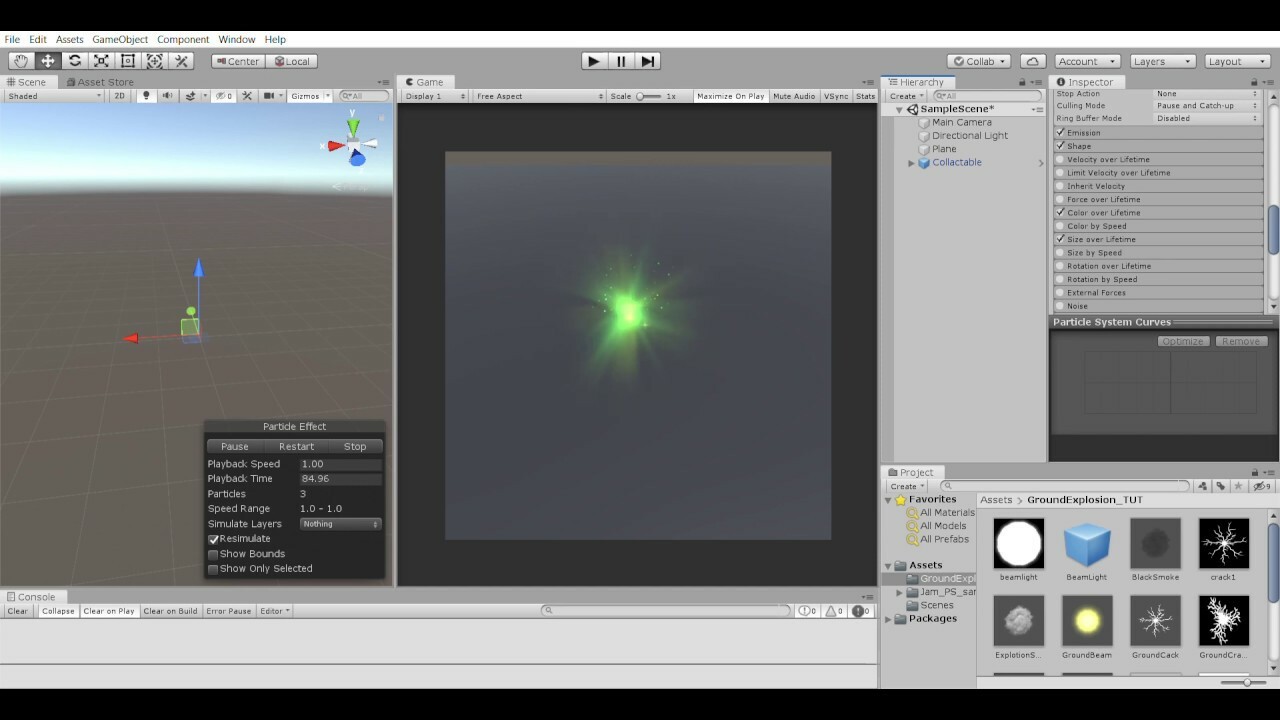Select the Rotate tool
Image resolution: width=1280 pixels, height=720 pixels.
[74, 60]
